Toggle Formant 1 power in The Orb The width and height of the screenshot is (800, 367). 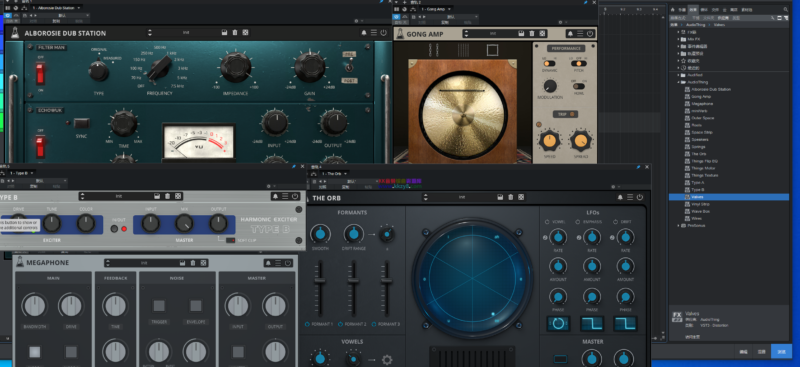(x=307, y=324)
